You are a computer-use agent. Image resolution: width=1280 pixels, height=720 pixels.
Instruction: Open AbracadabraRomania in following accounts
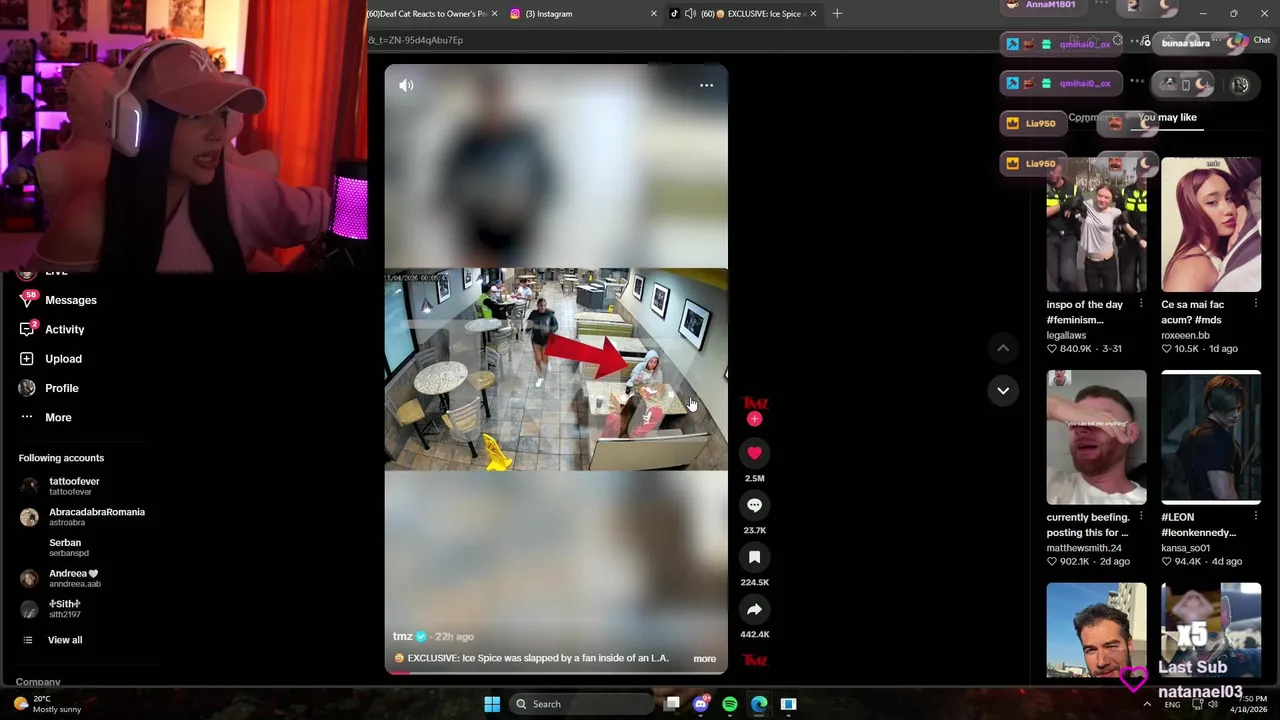tap(84, 517)
